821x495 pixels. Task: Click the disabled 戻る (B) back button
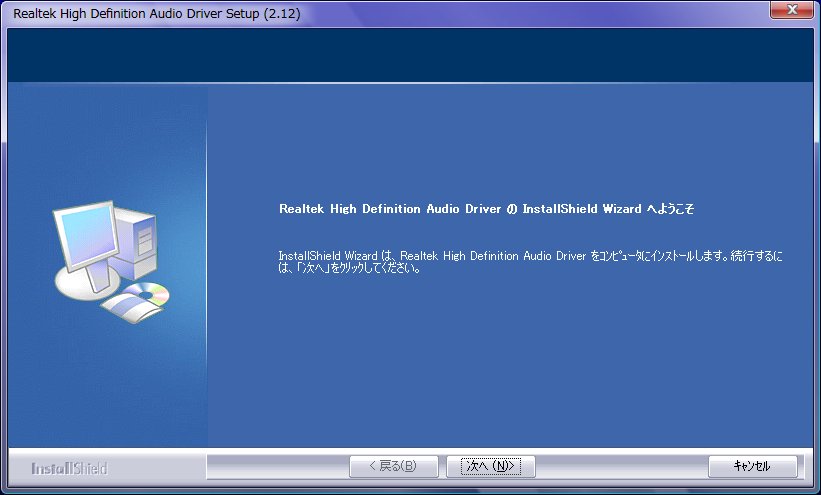click(x=394, y=466)
